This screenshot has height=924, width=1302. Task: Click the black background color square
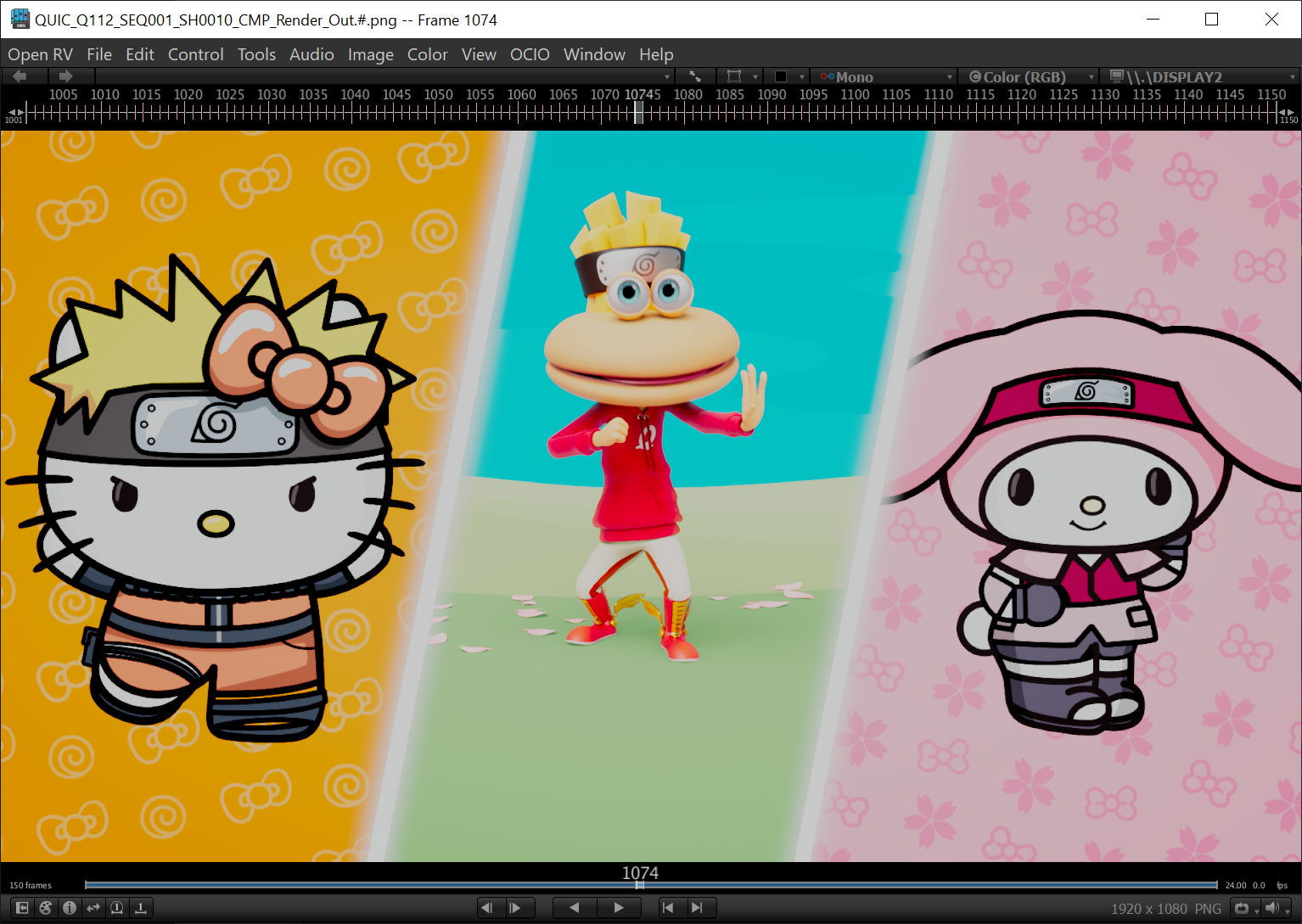781,76
